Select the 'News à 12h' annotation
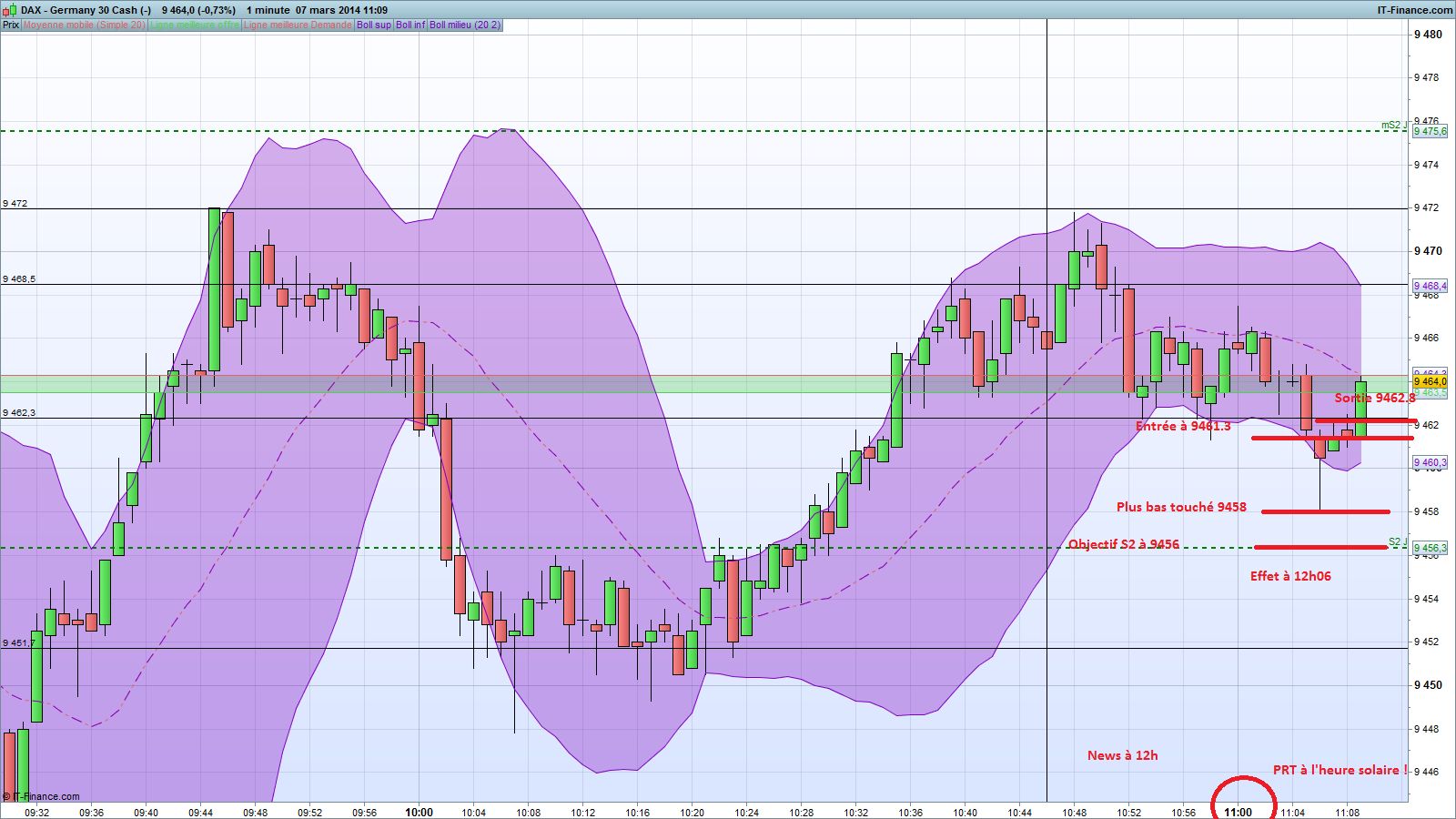Screen dimensions: 1456x819 click(x=1123, y=755)
